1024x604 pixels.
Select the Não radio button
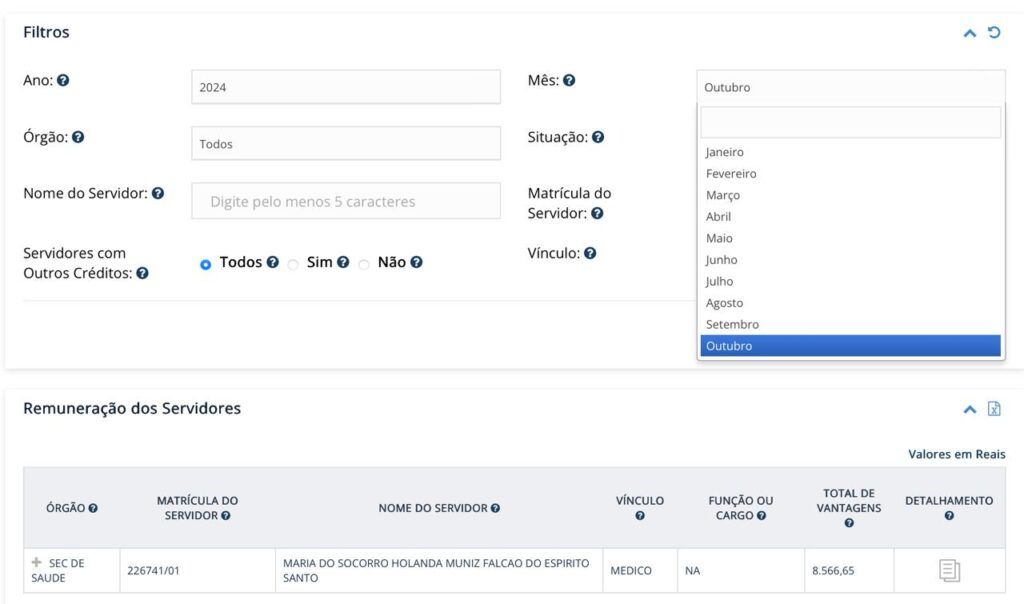click(364, 264)
